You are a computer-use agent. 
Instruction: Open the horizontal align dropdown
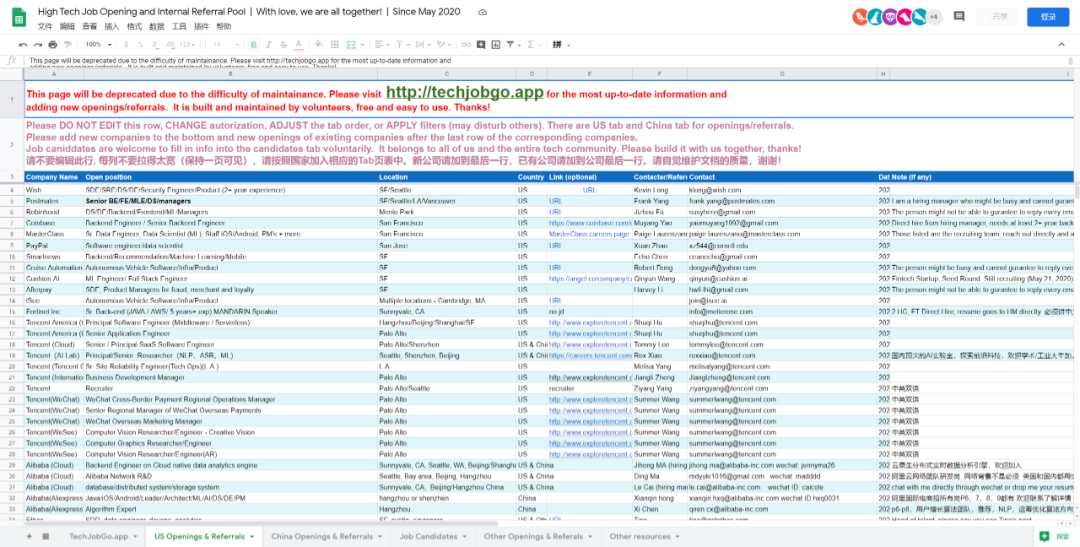click(x=382, y=45)
